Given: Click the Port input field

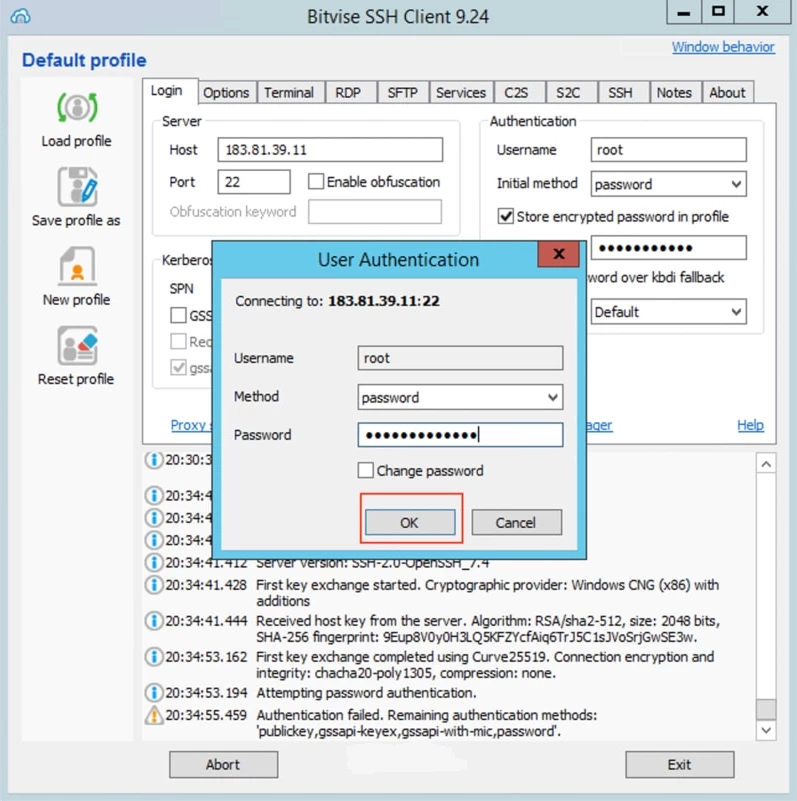Looking at the screenshot, I should point(254,181).
